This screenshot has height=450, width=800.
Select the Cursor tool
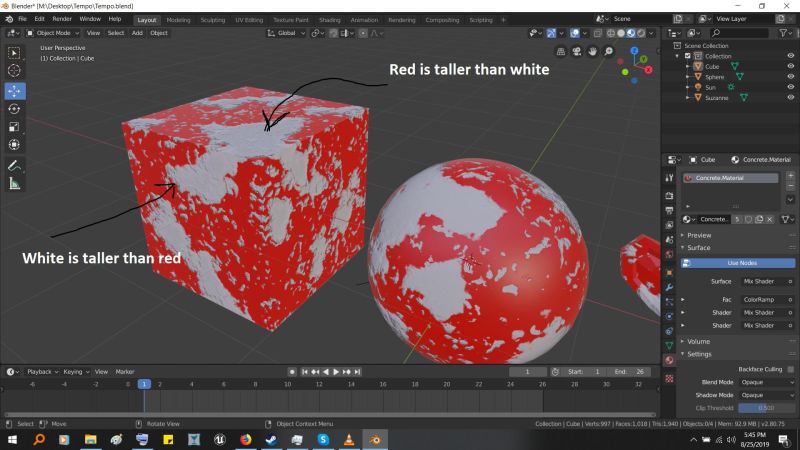[x=14, y=70]
